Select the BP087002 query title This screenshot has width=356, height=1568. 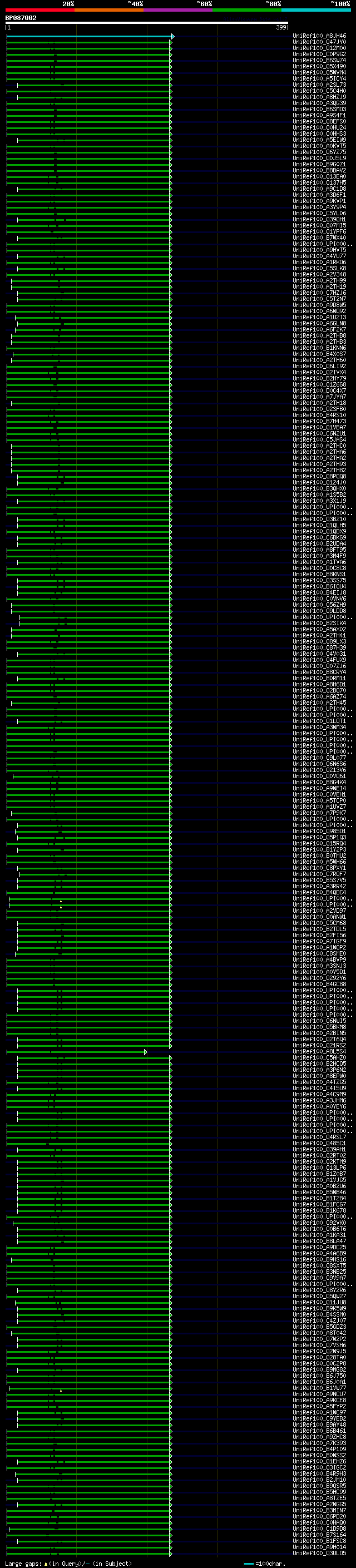pos(21,18)
